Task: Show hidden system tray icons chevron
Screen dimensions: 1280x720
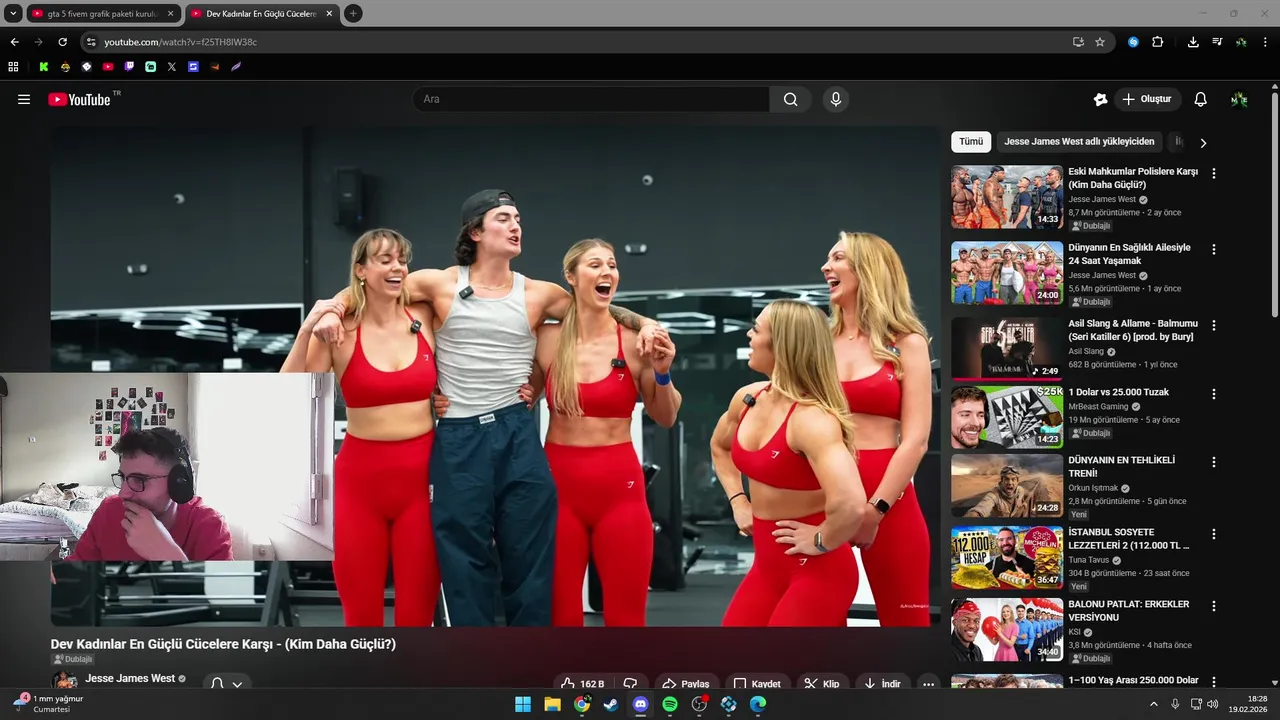Action: click(x=1153, y=704)
